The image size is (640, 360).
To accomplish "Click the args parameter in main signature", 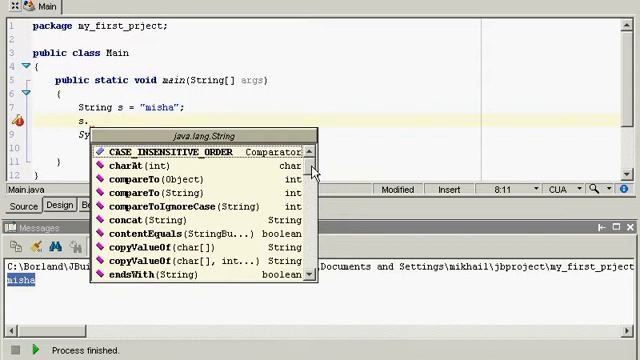I will coord(252,80).
